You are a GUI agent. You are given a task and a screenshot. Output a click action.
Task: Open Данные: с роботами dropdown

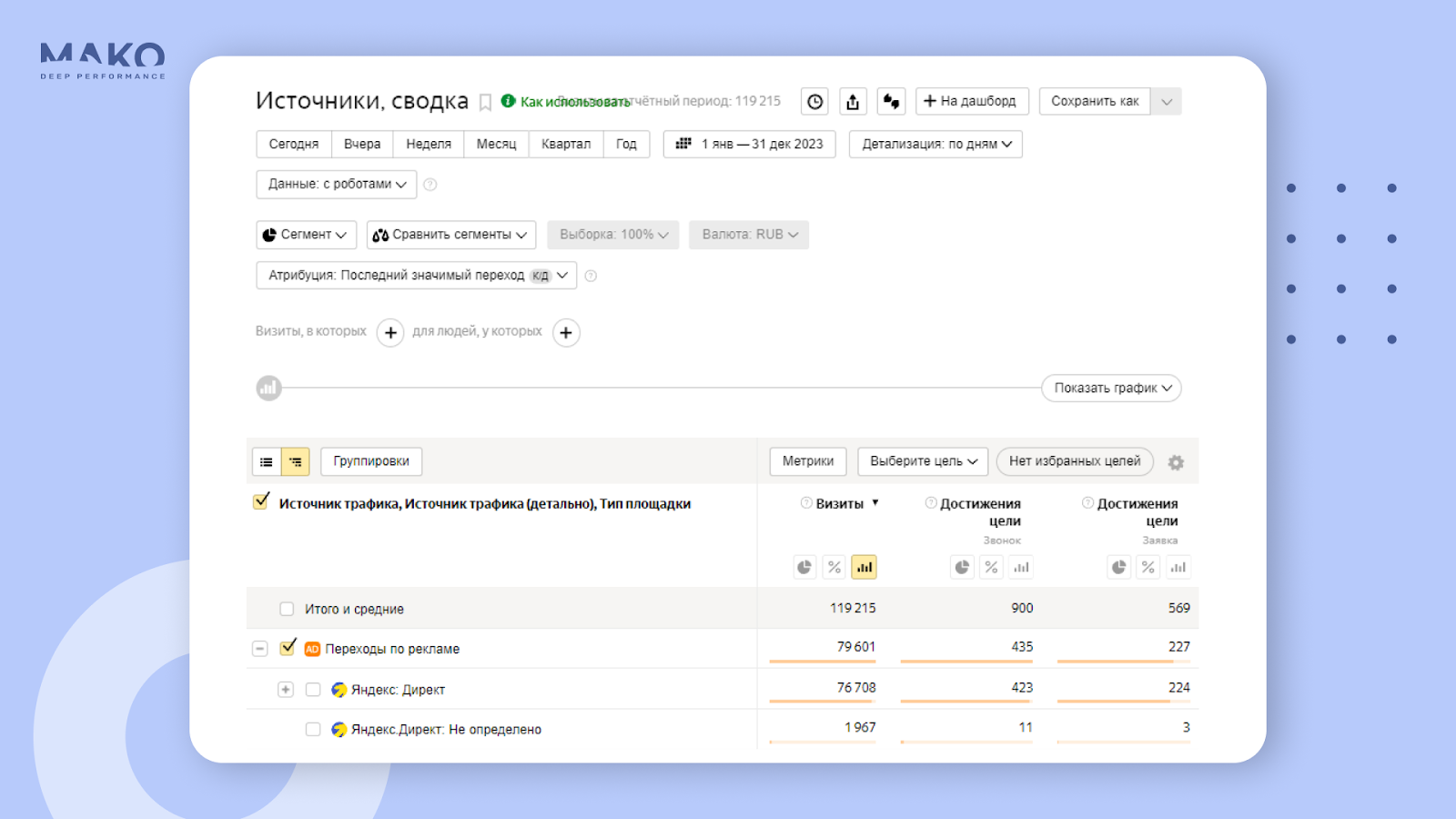[x=337, y=185]
